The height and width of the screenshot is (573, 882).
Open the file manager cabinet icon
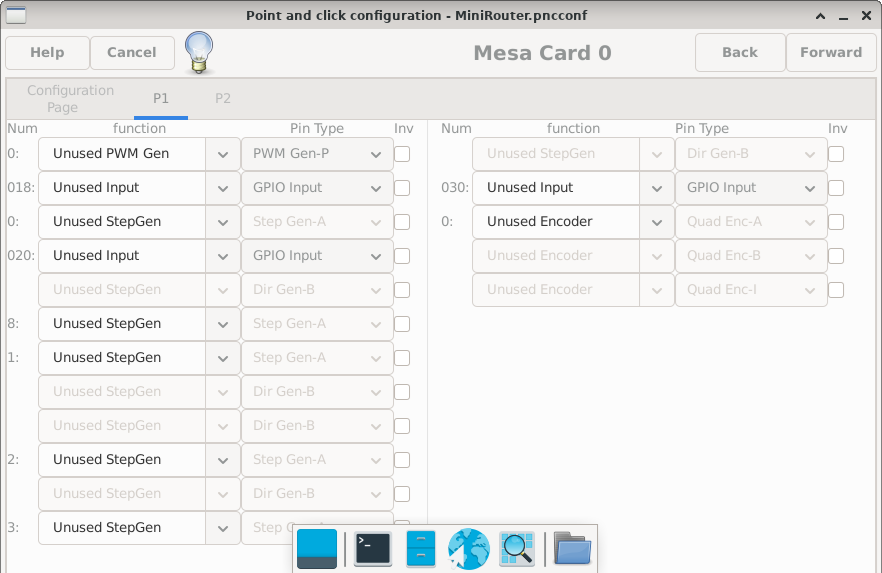click(x=421, y=549)
